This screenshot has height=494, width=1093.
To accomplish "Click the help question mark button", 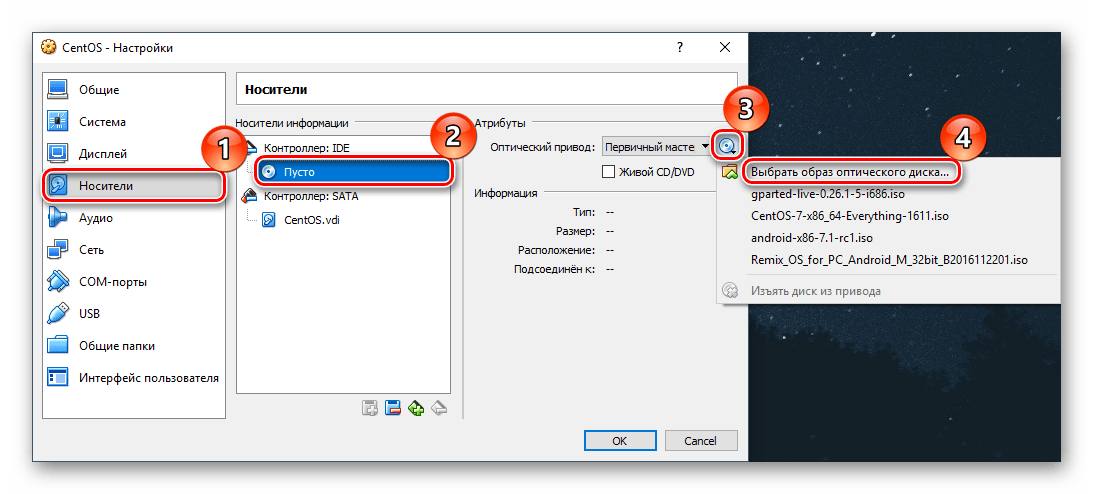I will coord(680,47).
